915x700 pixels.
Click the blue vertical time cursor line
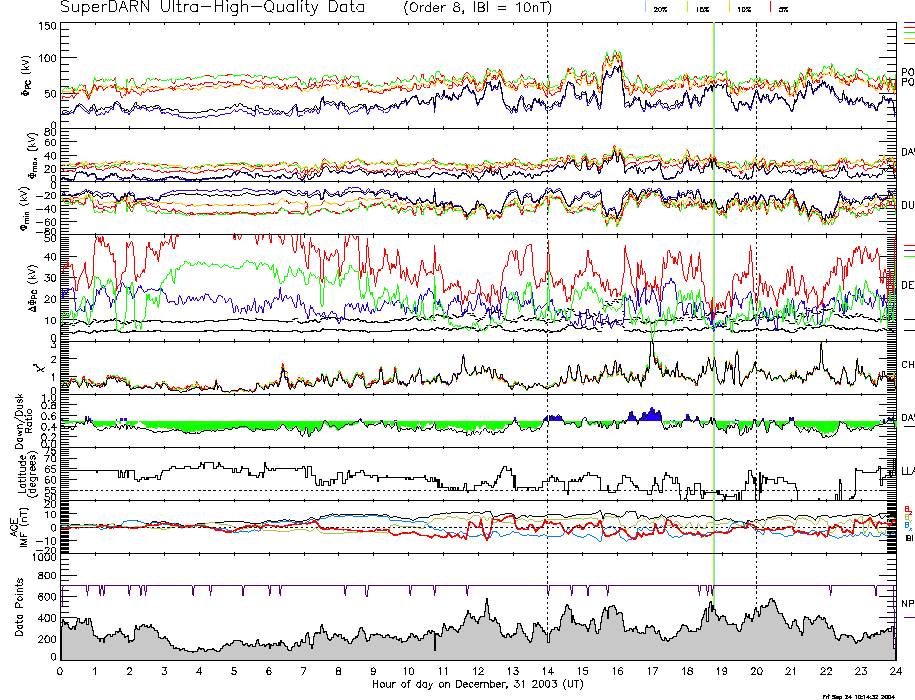(x=713, y=300)
